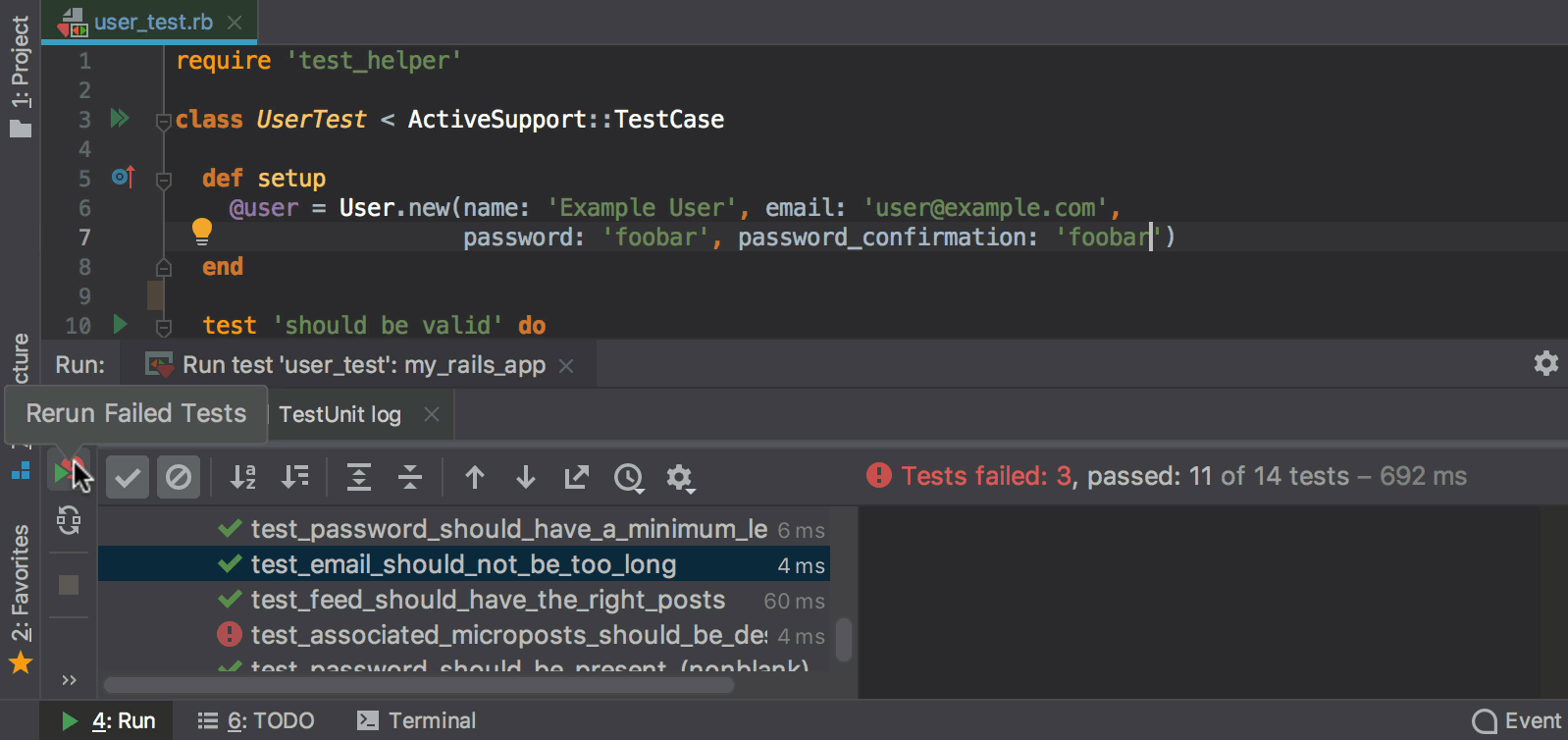Switch to TestUnit log tab
Viewport: 1568px width, 740px height.
tap(340, 414)
